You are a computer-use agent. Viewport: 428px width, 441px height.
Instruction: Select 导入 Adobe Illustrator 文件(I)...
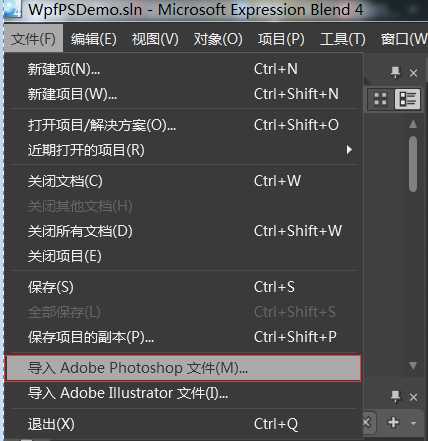183,393
